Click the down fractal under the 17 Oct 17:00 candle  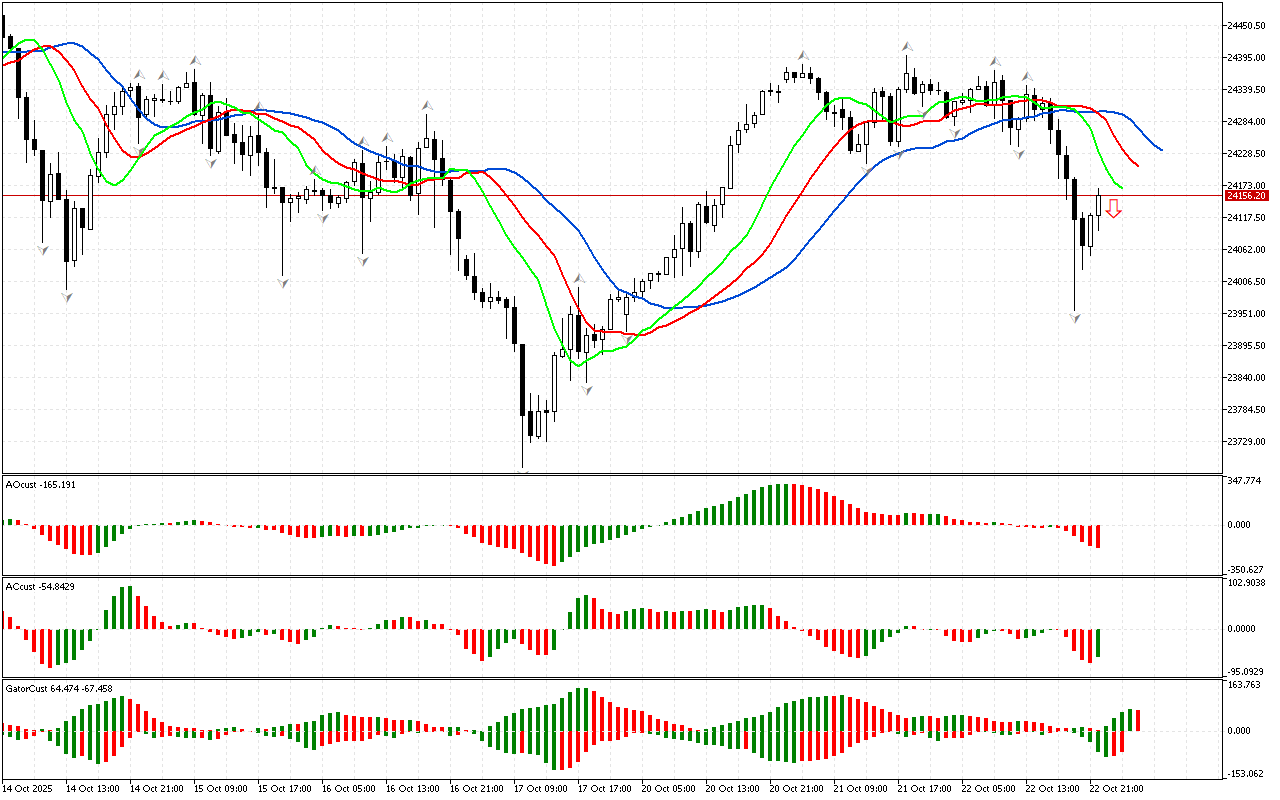pos(587,389)
